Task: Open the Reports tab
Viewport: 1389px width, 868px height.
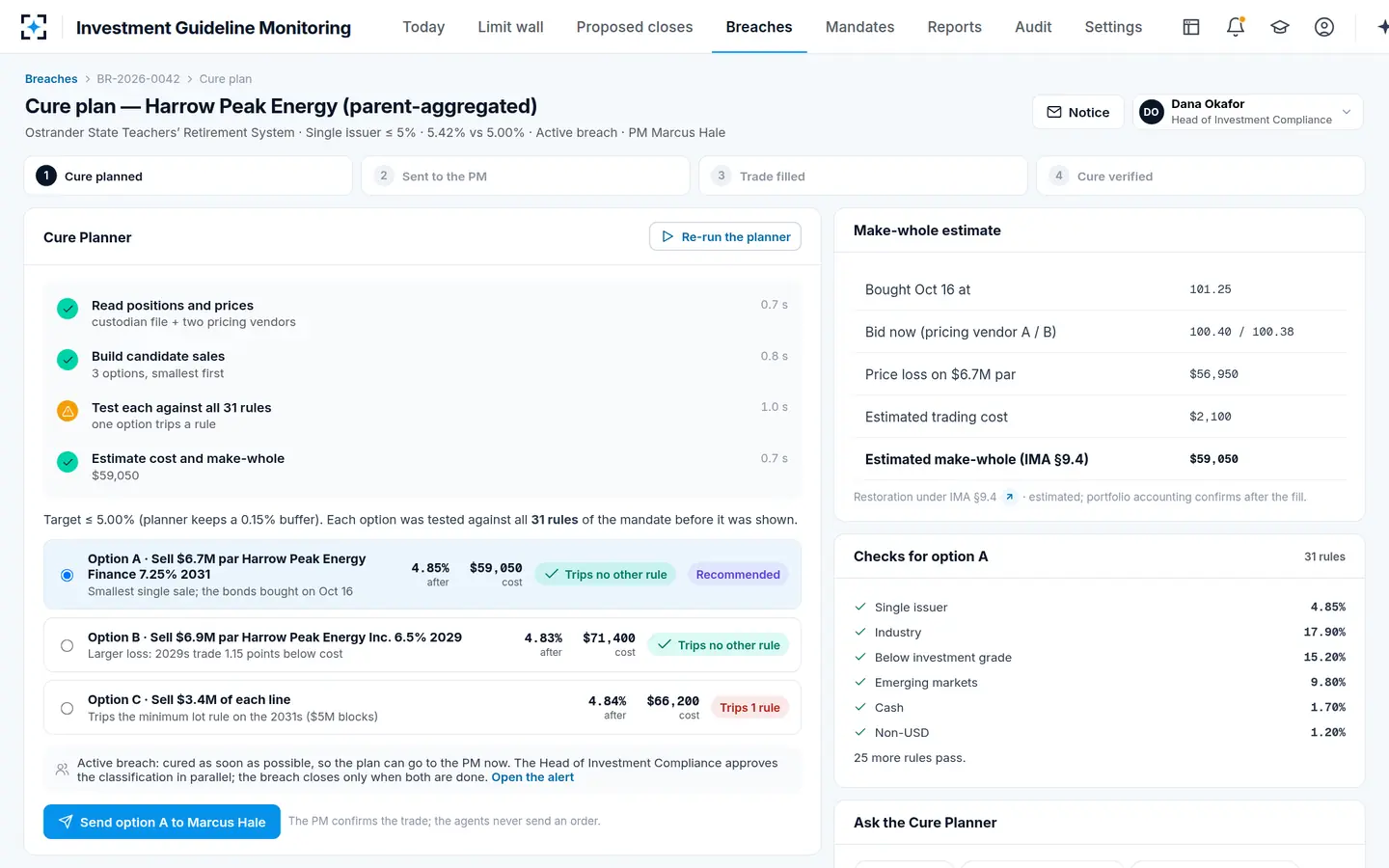Action: (954, 27)
